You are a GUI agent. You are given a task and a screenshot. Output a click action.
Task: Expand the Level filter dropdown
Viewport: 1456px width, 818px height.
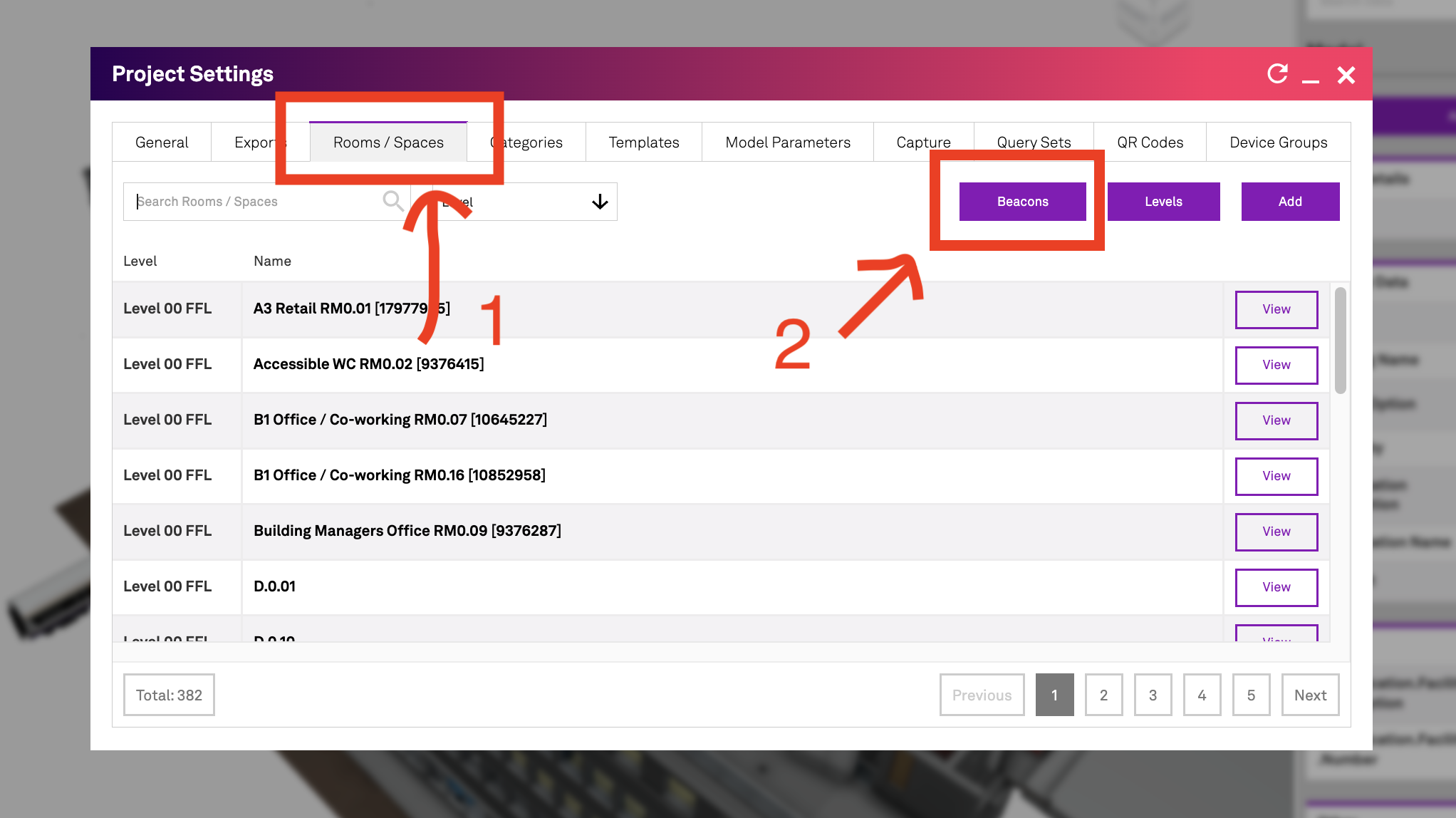(x=599, y=202)
